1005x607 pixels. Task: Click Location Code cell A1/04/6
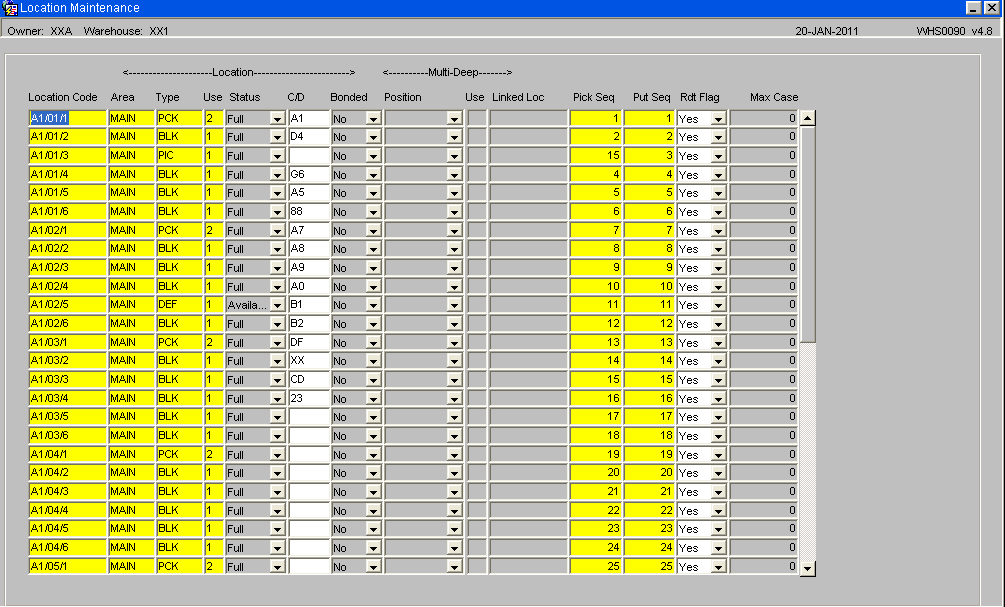coord(68,547)
